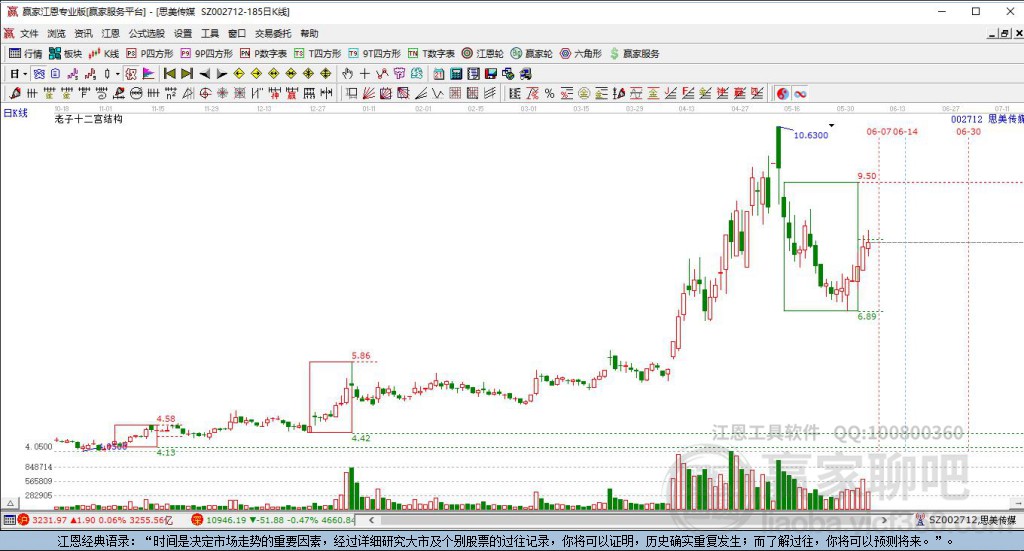
Task: Select the zigzag wave line tool
Action: [438, 93]
